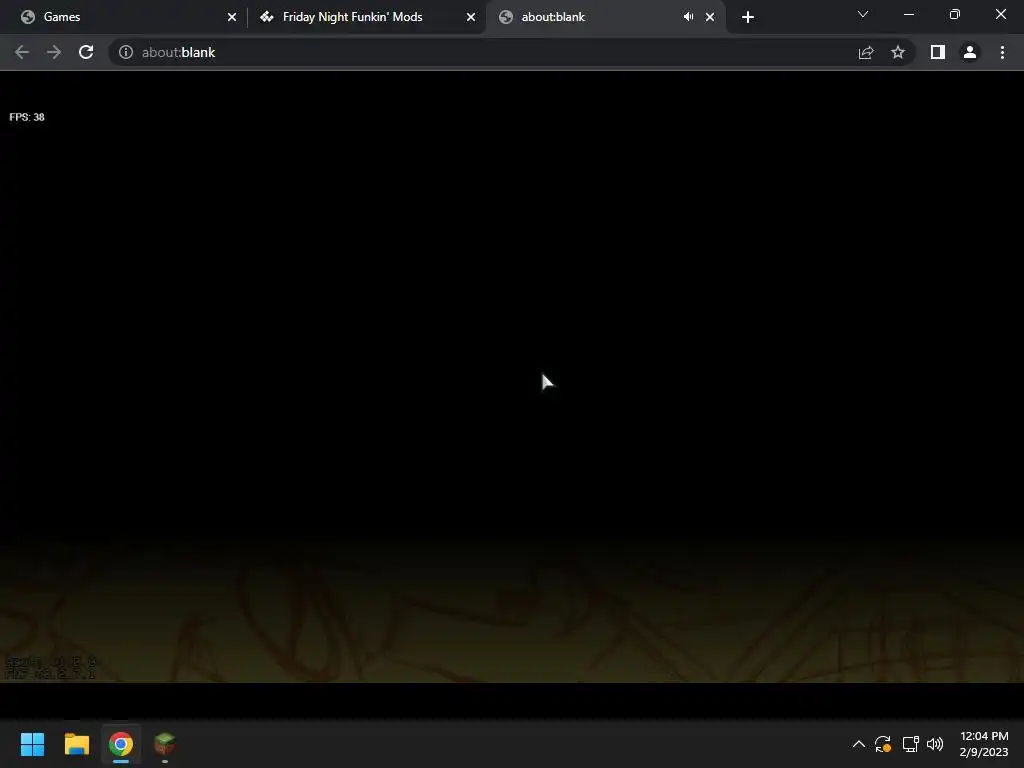Viewport: 1024px width, 768px height.
Task: Go forward to the next page
Action: click(x=54, y=52)
